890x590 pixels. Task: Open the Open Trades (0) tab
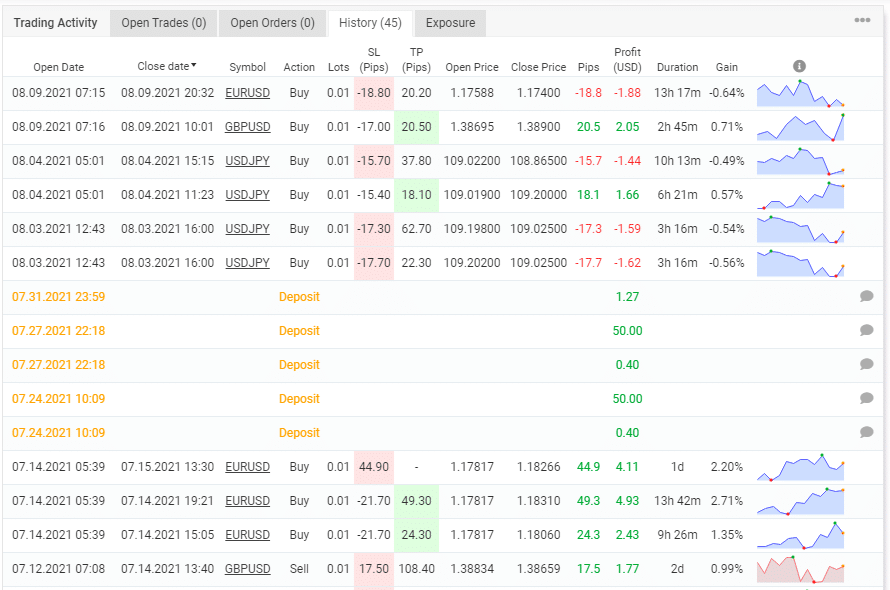[162, 22]
